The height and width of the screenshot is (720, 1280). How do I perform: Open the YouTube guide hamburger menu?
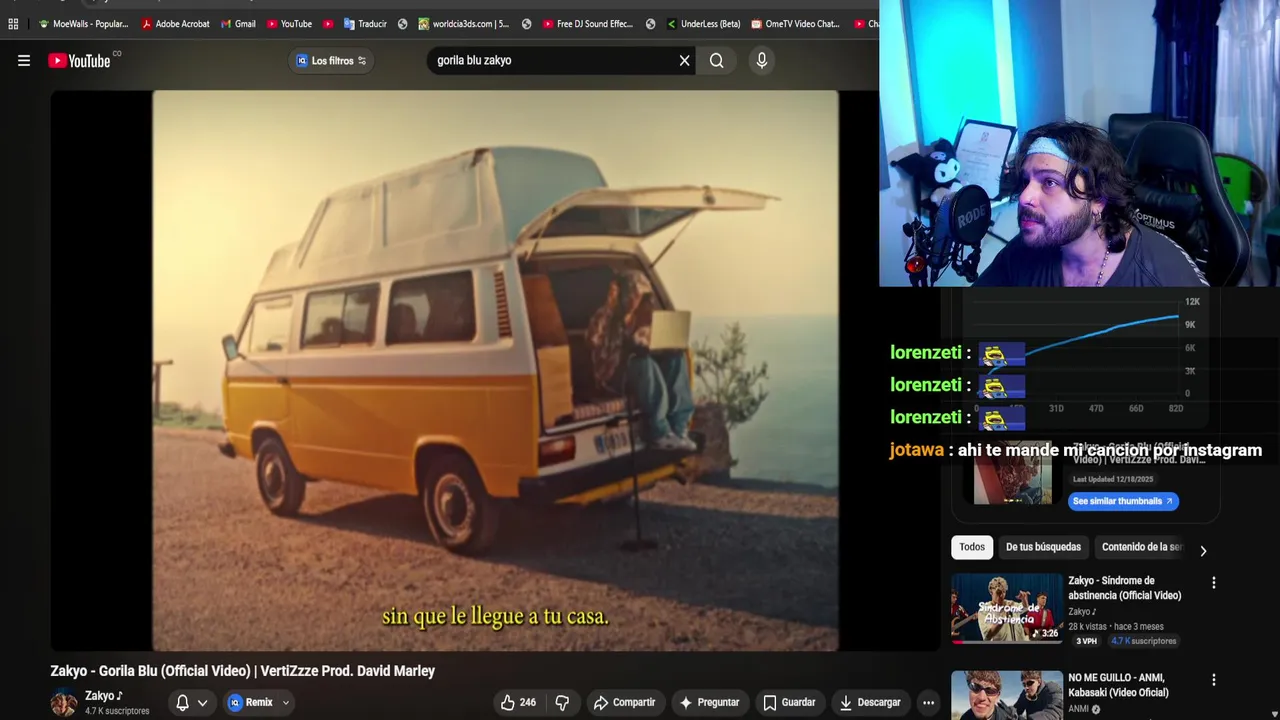point(24,60)
